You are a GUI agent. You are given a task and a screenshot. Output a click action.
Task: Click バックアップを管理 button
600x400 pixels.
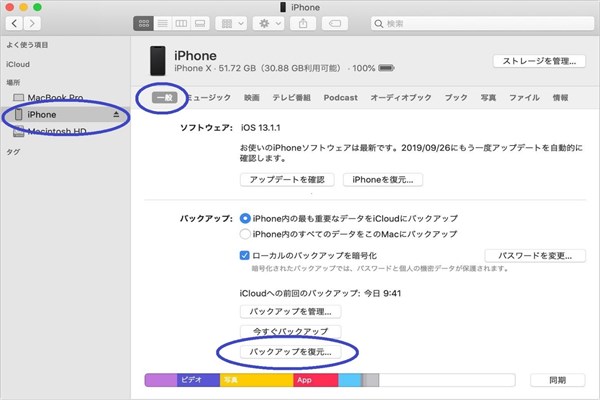click(290, 312)
